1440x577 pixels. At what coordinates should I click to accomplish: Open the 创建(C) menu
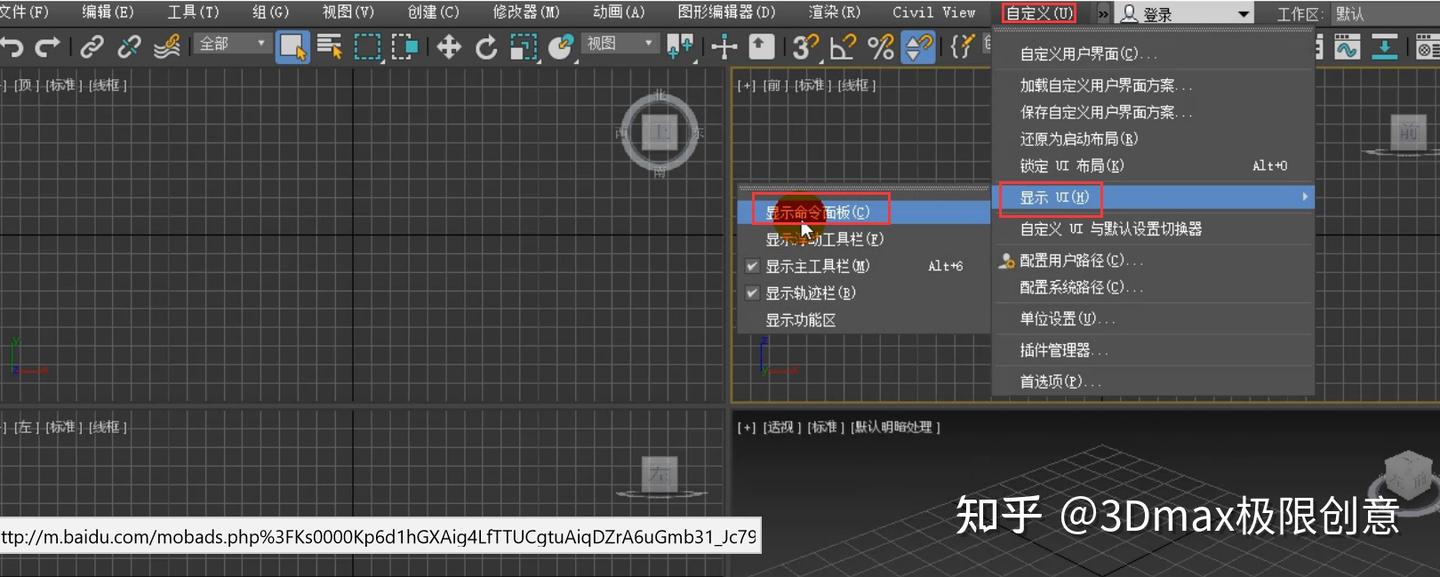click(433, 13)
